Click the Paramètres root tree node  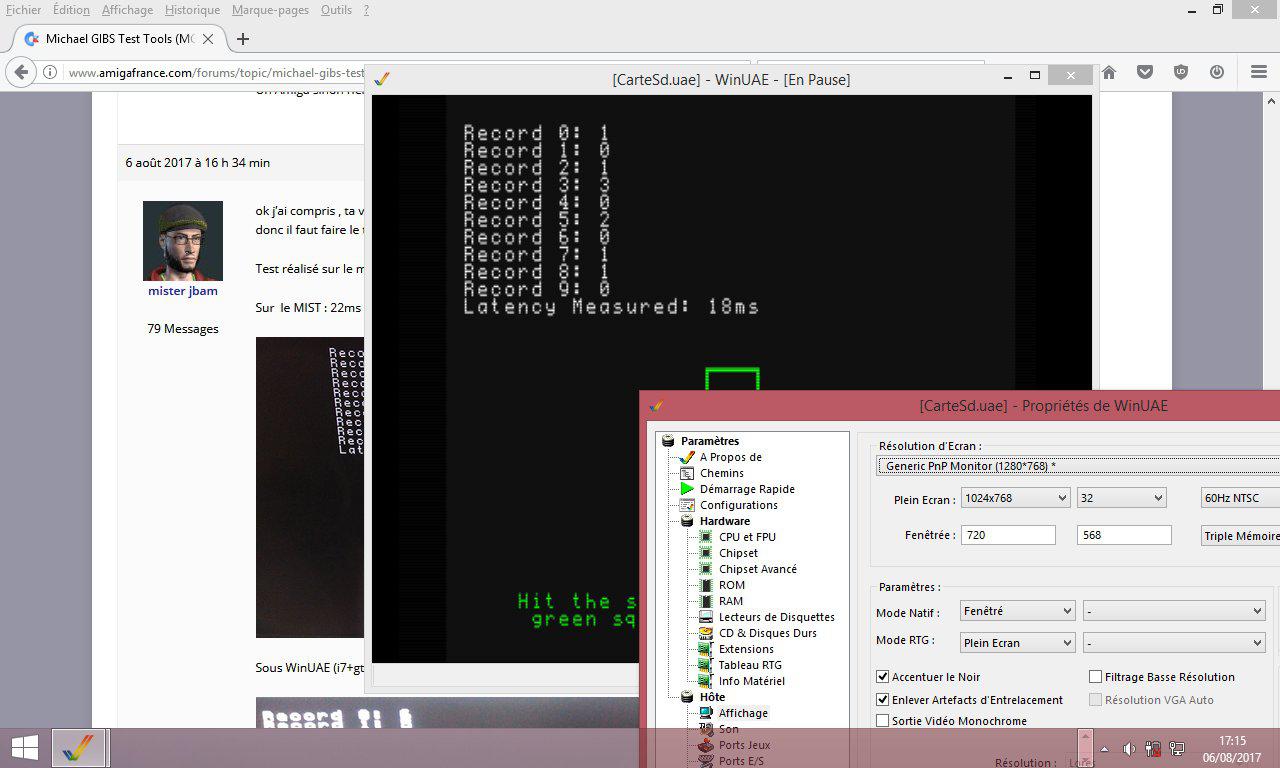pyautogui.click(x=710, y=441)
